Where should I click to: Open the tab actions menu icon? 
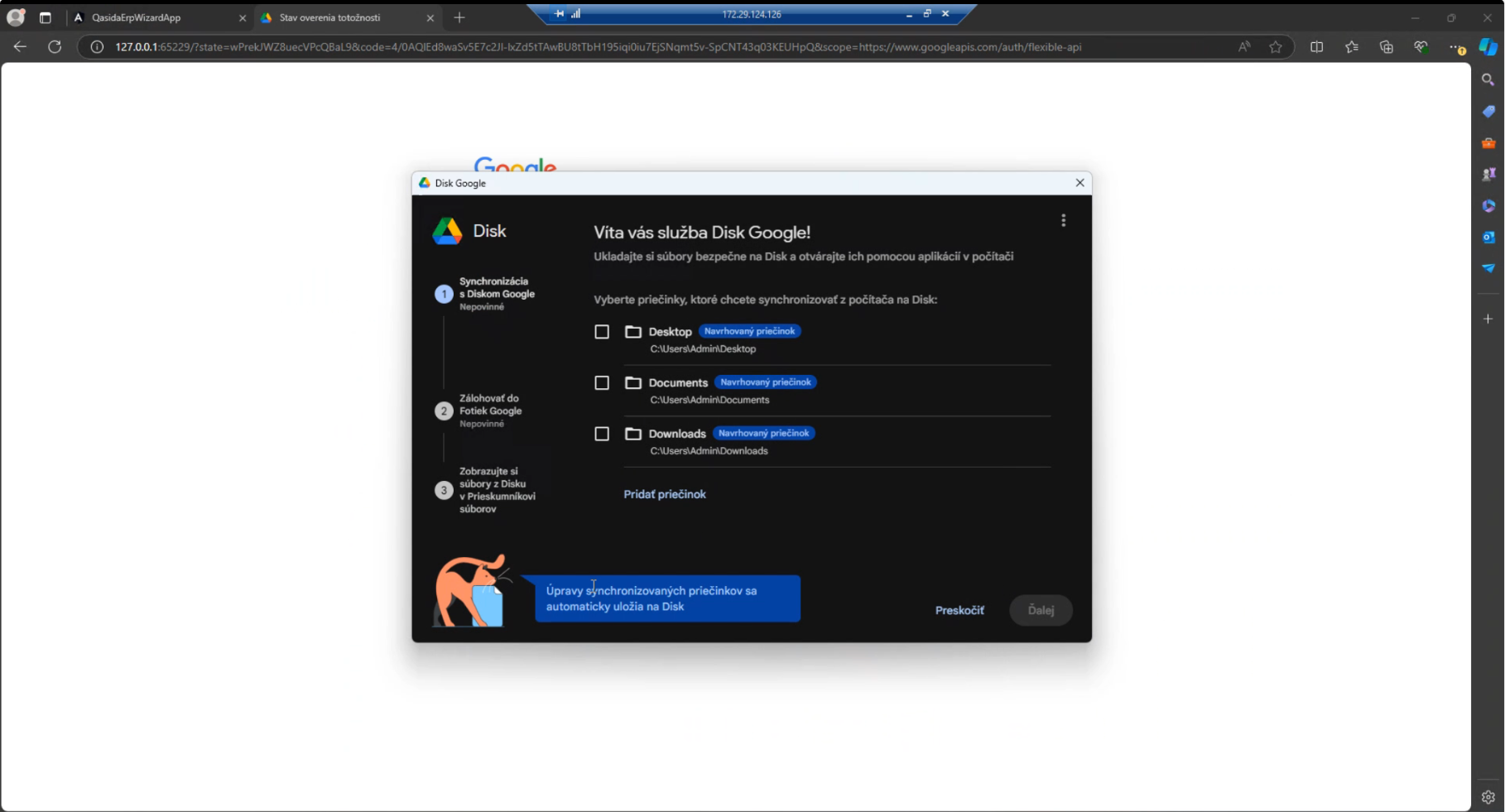click(46, 17)
